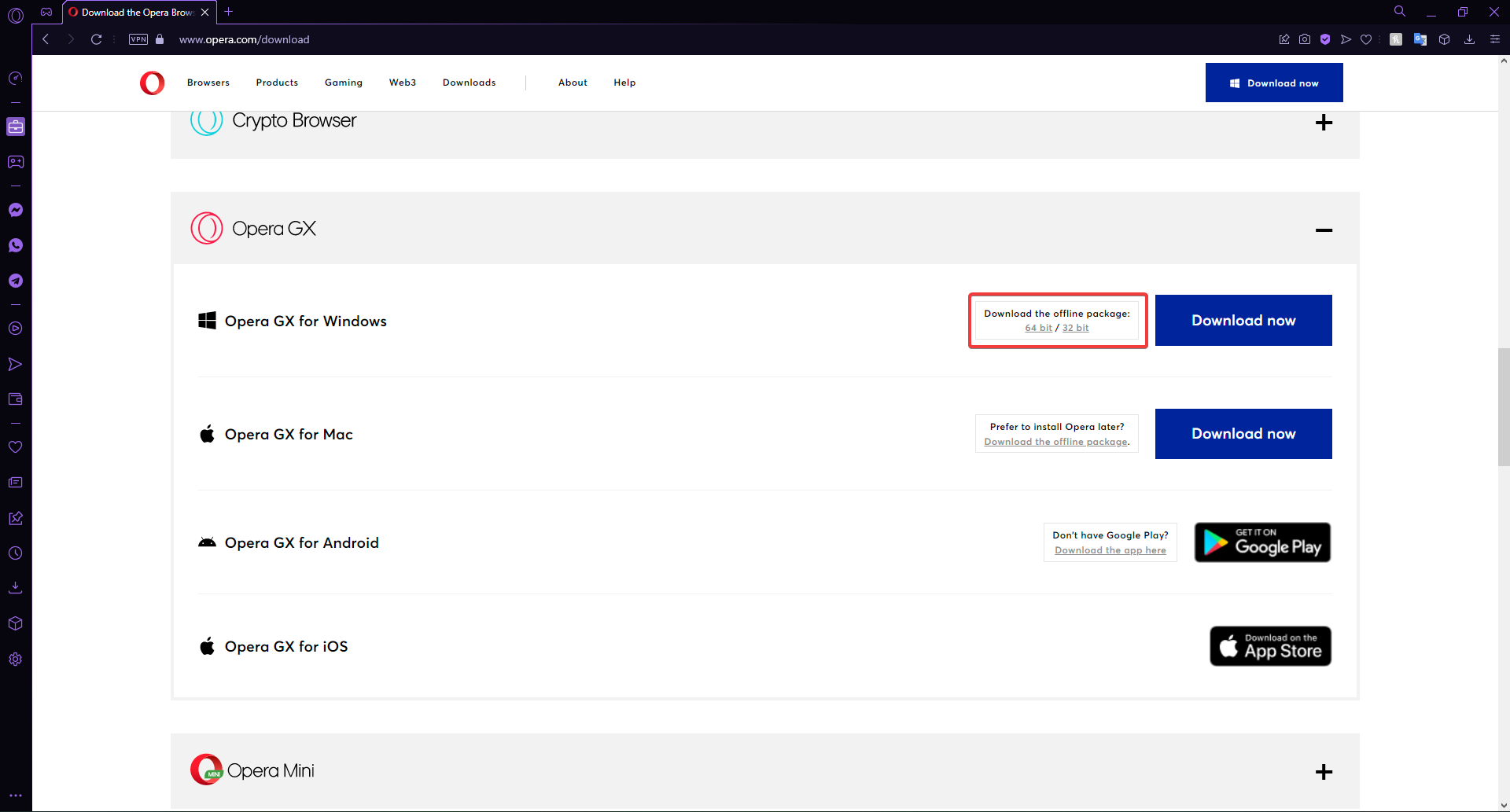Image resolution: width=1510 pixels, height=812 pixels.
Task: Open downloads arrow in toolbar
Action: 1469,39
